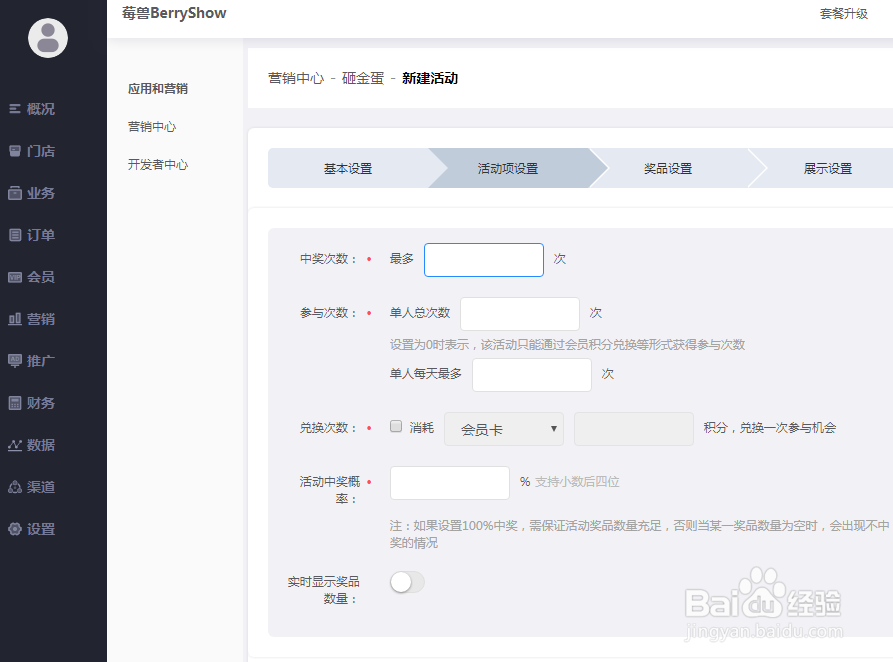
Task: Click the 套餐升级 link
Action: pyautogui.click(x=843, y=14)
